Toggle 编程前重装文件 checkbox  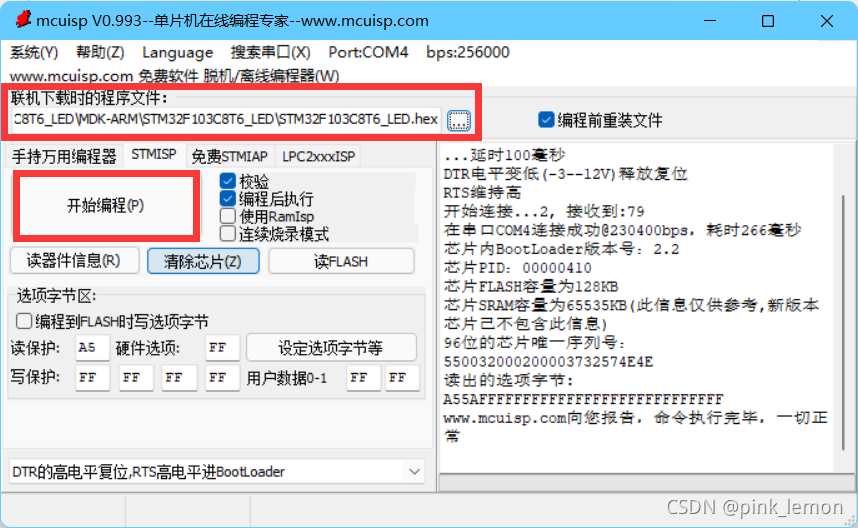[546, 119]
